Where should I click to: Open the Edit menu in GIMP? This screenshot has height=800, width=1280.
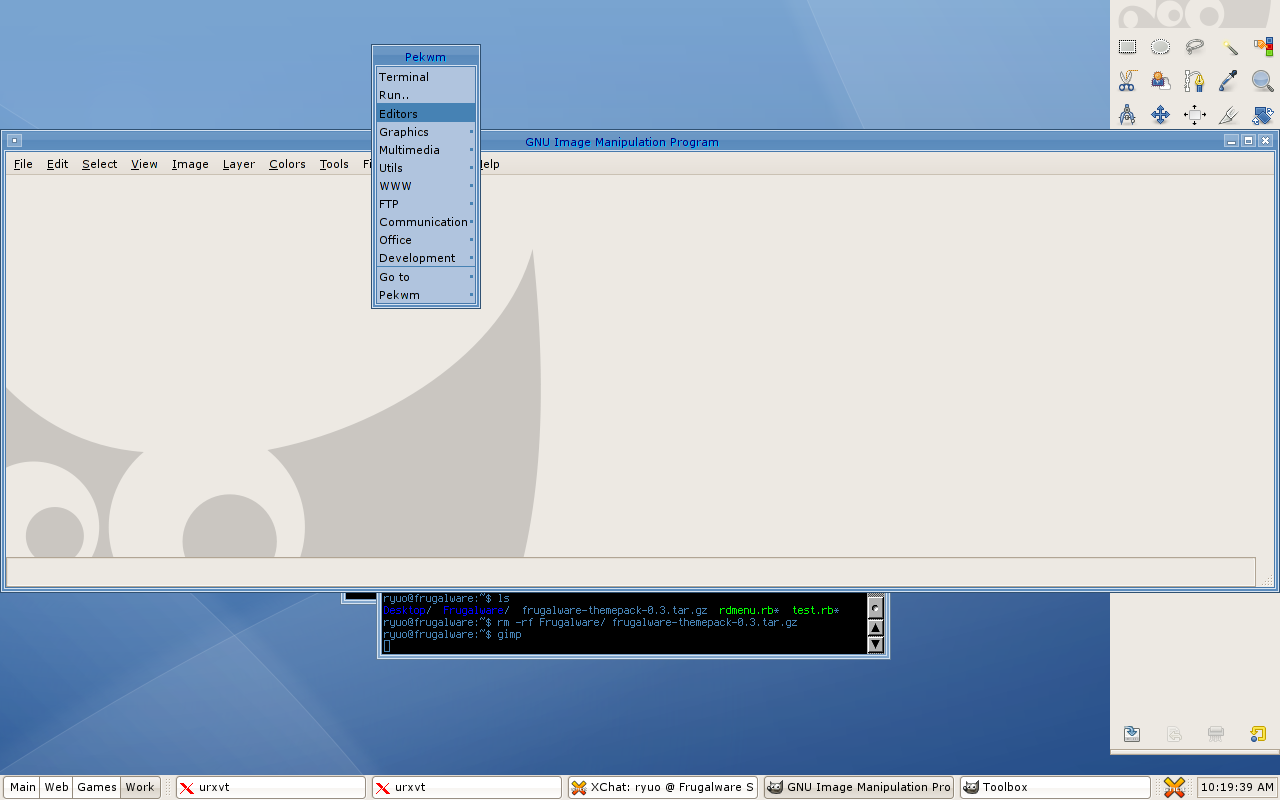pos(58,164)
